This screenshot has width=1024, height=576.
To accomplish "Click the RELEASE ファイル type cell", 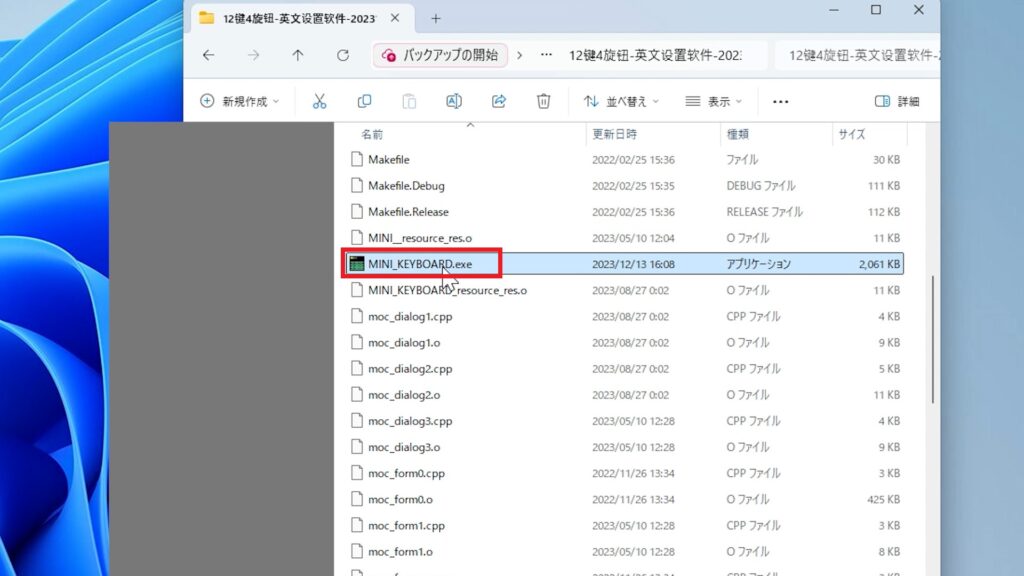I will click(x=765, y=212).
